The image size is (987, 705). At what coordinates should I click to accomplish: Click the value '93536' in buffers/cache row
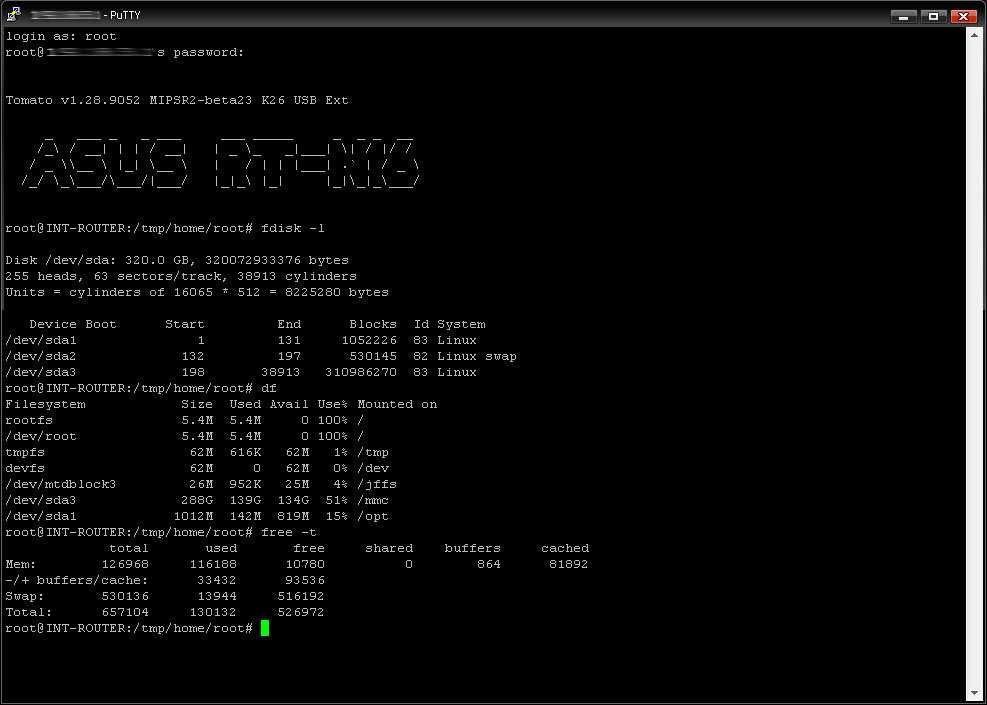305,581
